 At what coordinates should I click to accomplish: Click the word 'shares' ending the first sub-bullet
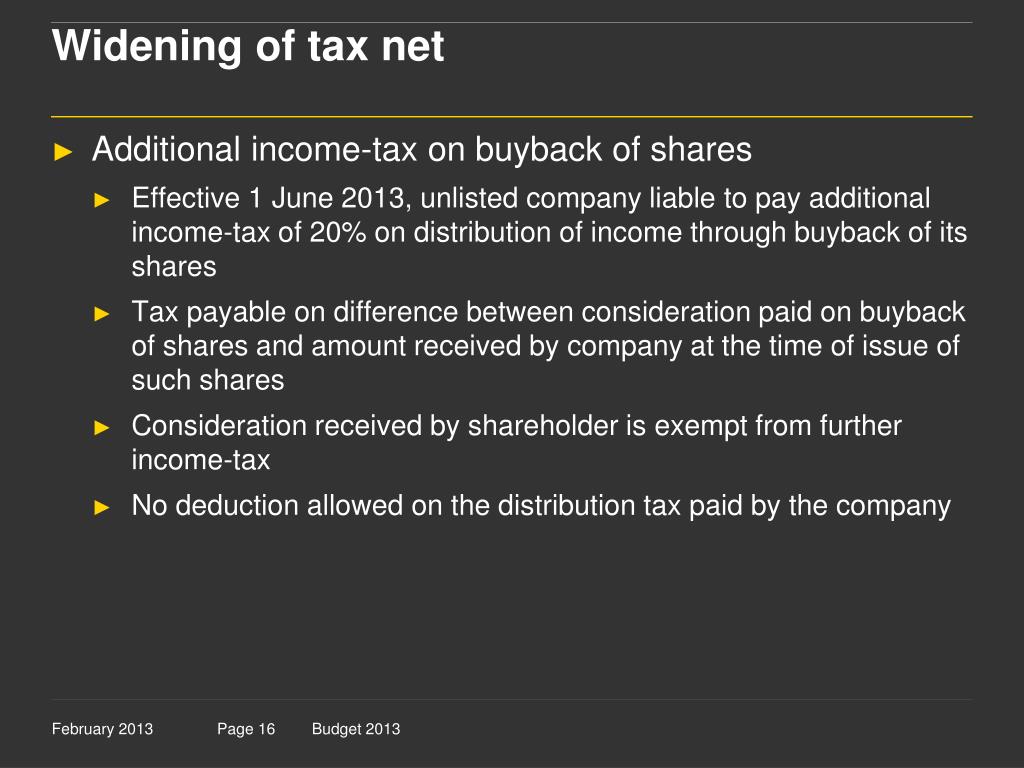(174, 266)
